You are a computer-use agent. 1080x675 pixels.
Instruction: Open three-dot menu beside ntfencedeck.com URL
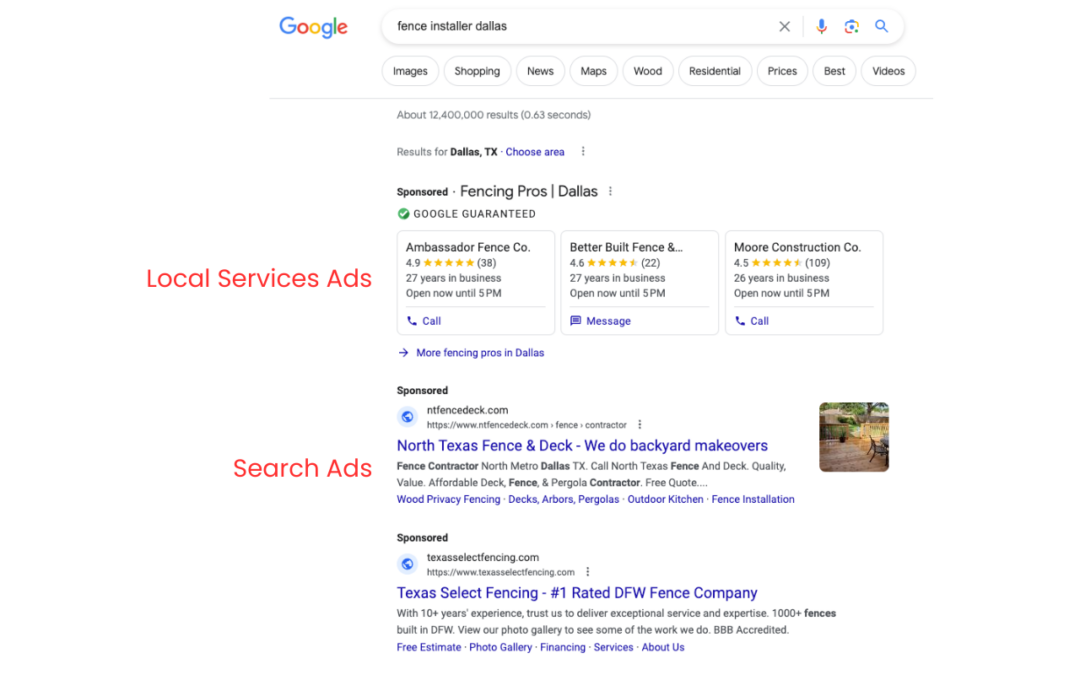[x=640, y=425]
